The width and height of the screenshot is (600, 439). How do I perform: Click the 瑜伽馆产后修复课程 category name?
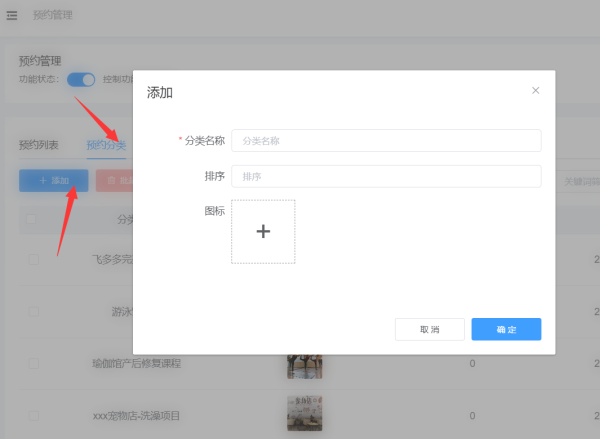pos(137,363)
